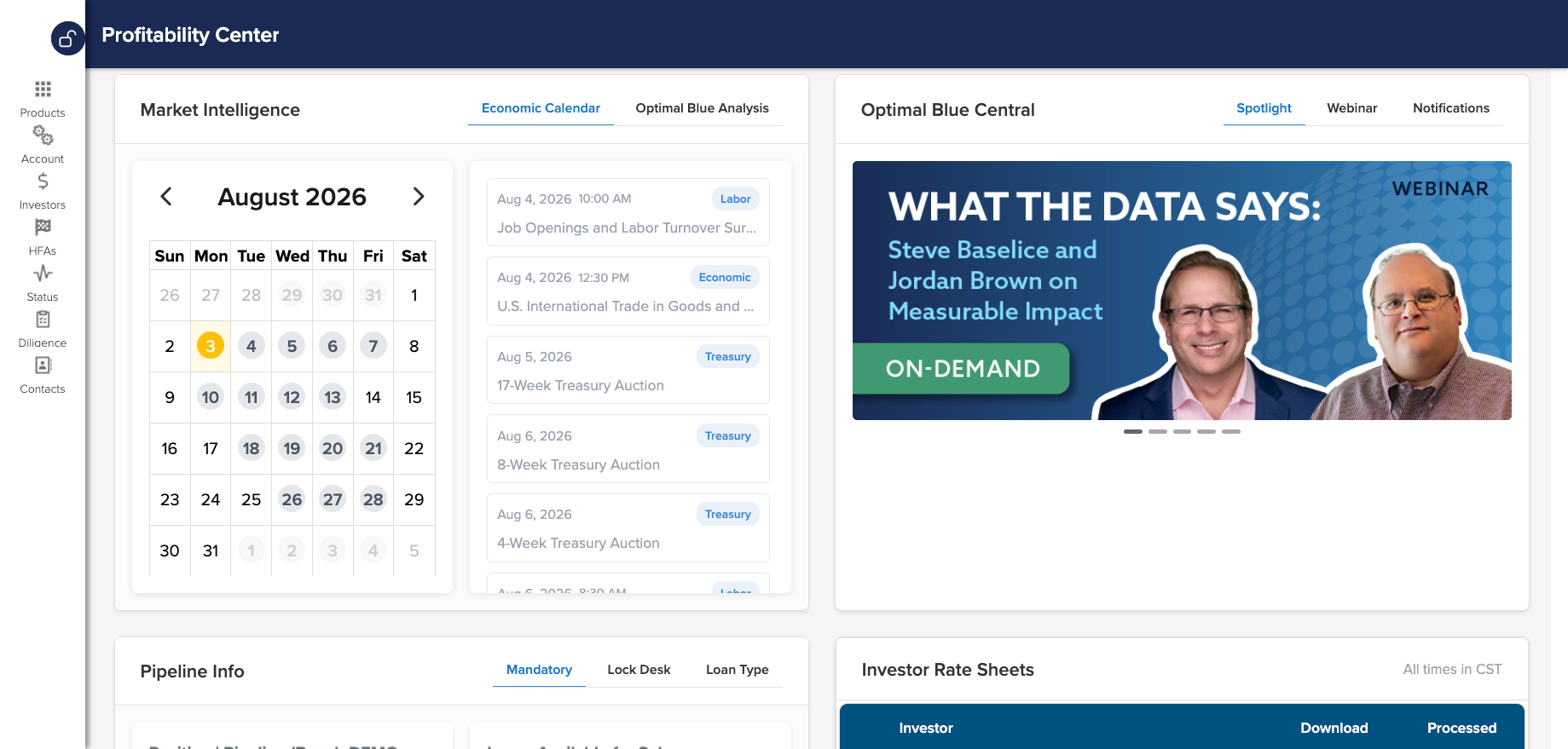Image resolution: width=1568 pixels, height=749 pixels.
Task: Open Investors dollar icon in sidebar
Action: tap(43, 181)
